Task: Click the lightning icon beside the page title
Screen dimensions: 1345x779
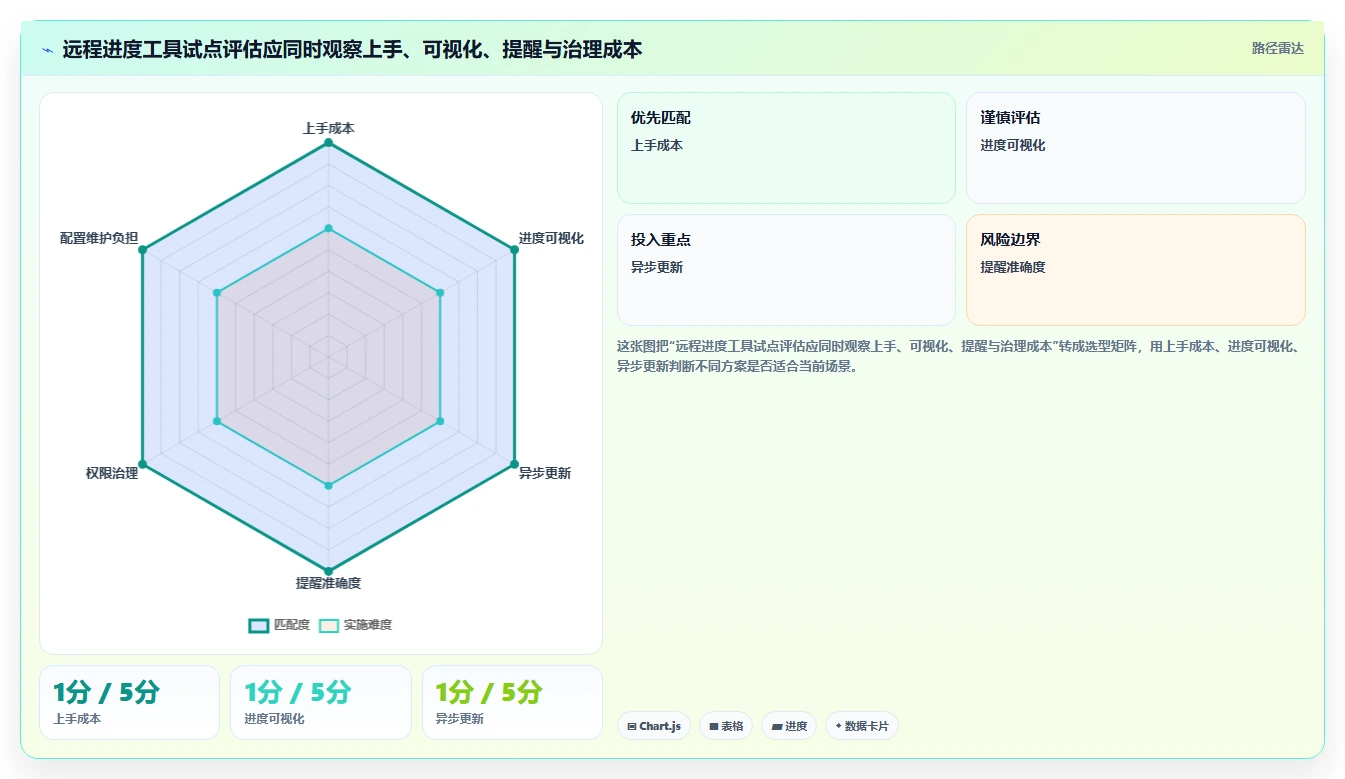Action: tap(47, 50)
